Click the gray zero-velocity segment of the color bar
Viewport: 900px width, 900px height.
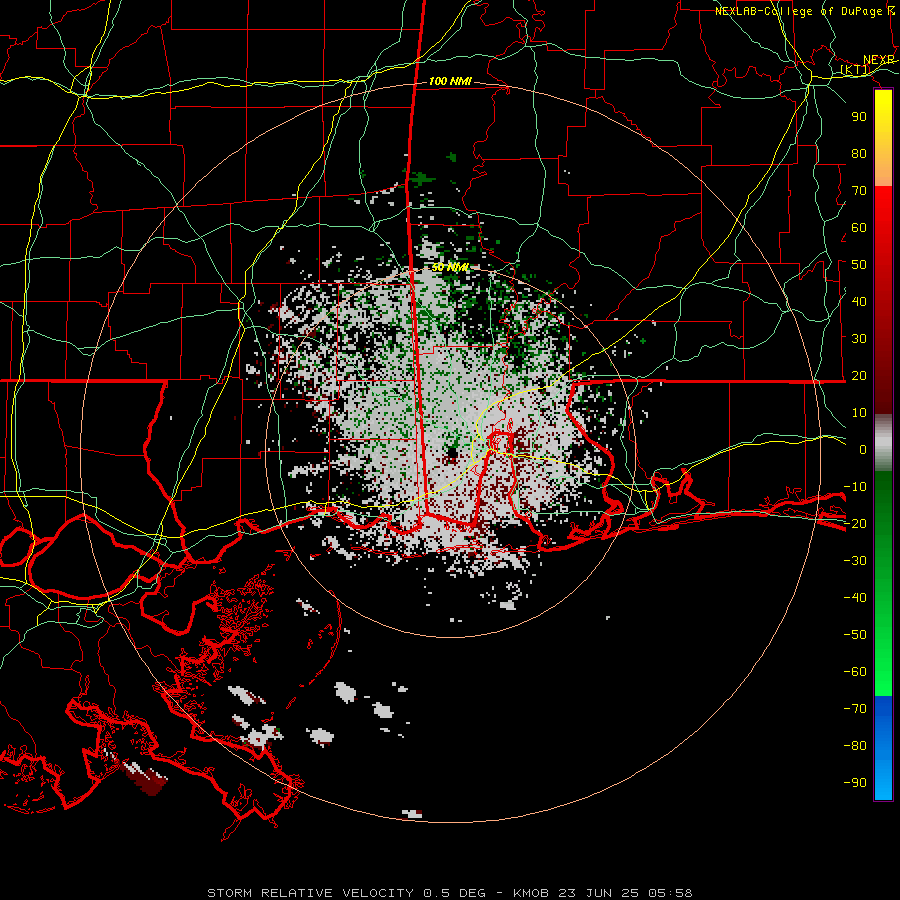coord(883,442)
